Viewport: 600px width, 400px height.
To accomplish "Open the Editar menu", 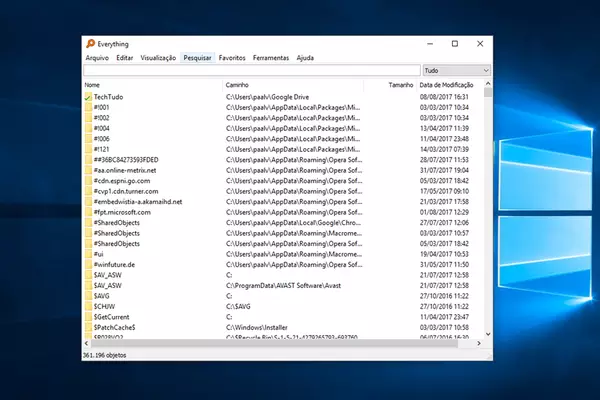I will click(125, 58).
